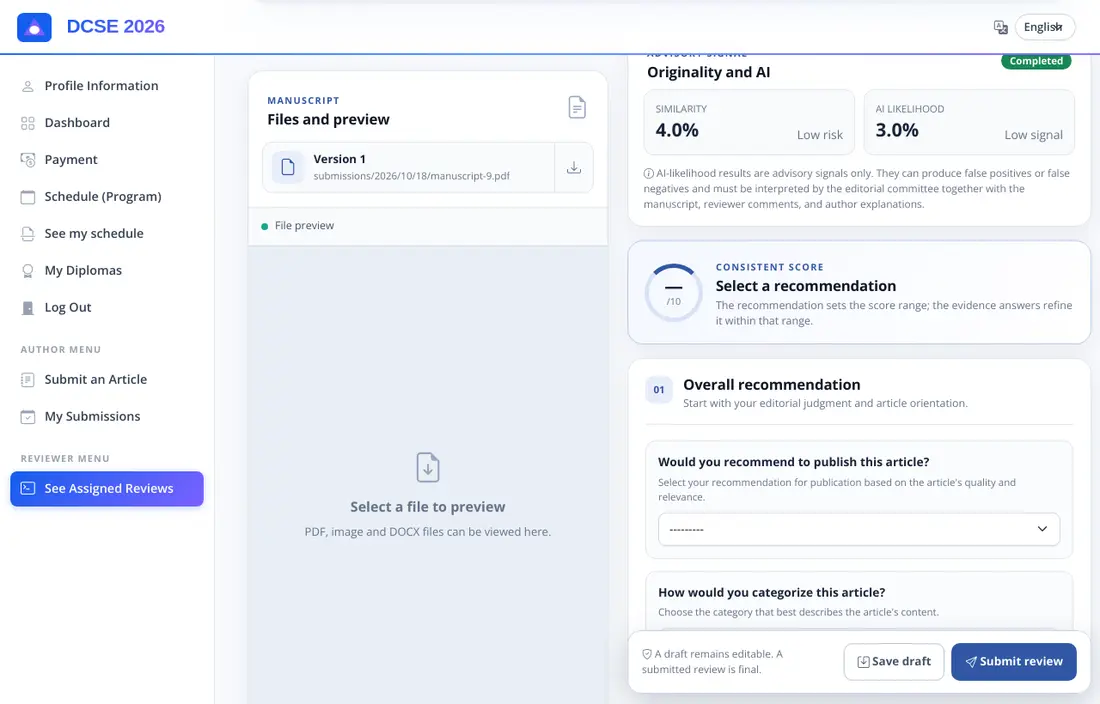The height and width of the screenshot is (704, 1100).
Task: Submit the review
Action: 1014,662
